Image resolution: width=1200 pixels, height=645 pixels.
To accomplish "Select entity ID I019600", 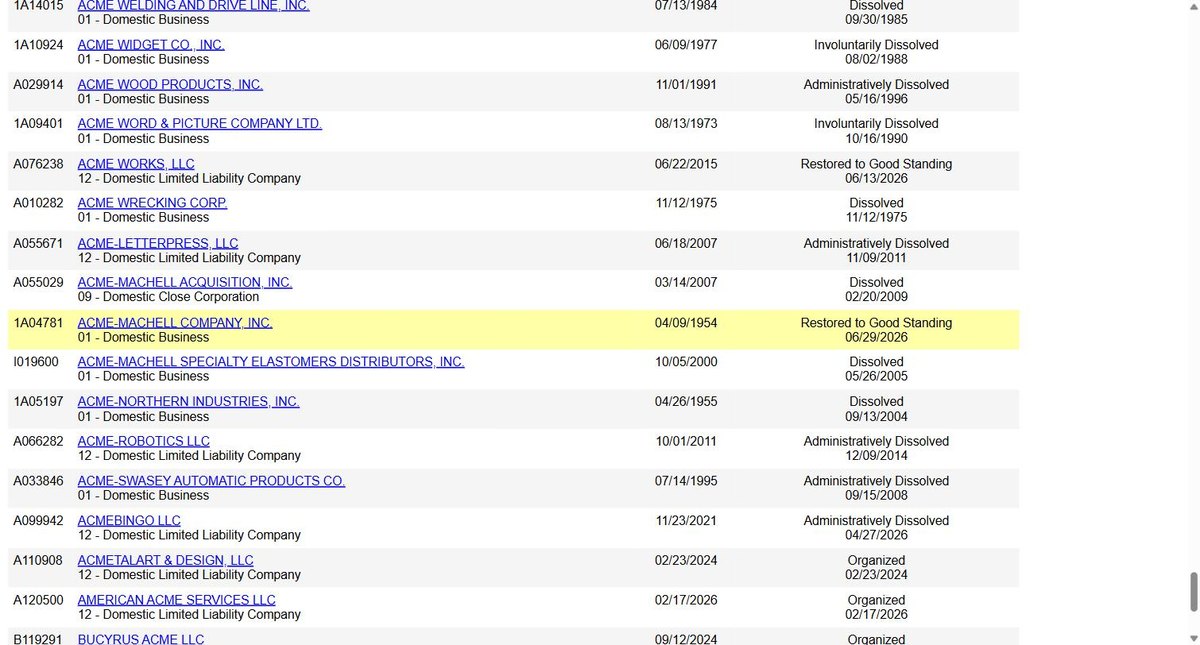I will pyautogui.click(x=36, y=362).
